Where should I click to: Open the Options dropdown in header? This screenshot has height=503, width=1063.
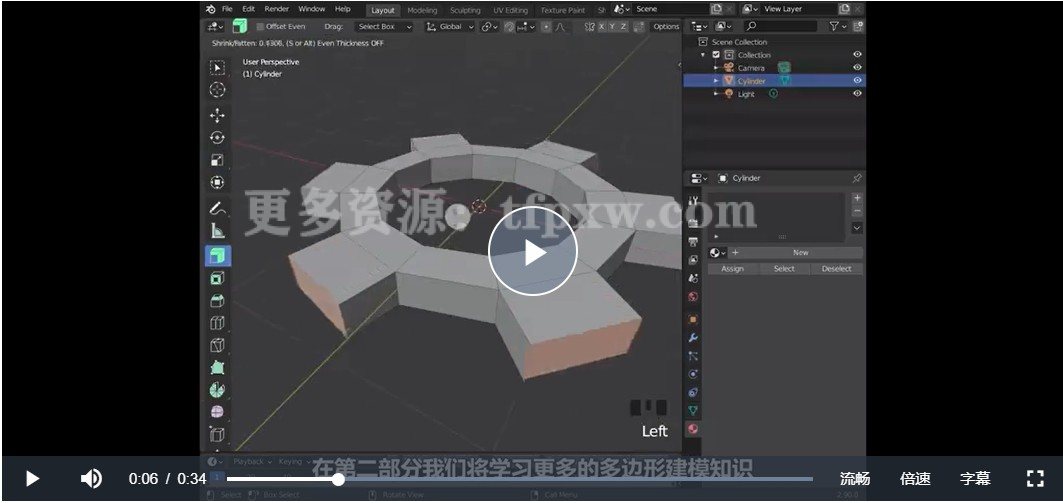(666, 26)
